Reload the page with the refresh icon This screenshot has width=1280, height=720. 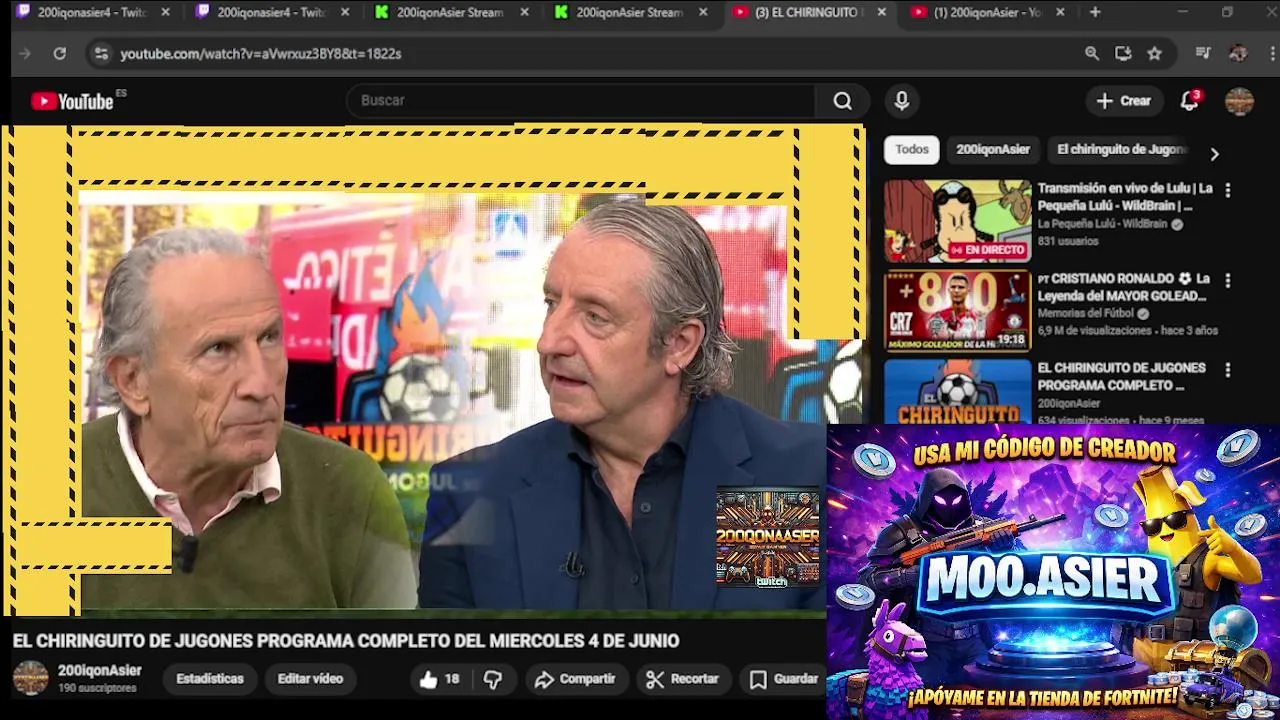[x=60, y=54]
